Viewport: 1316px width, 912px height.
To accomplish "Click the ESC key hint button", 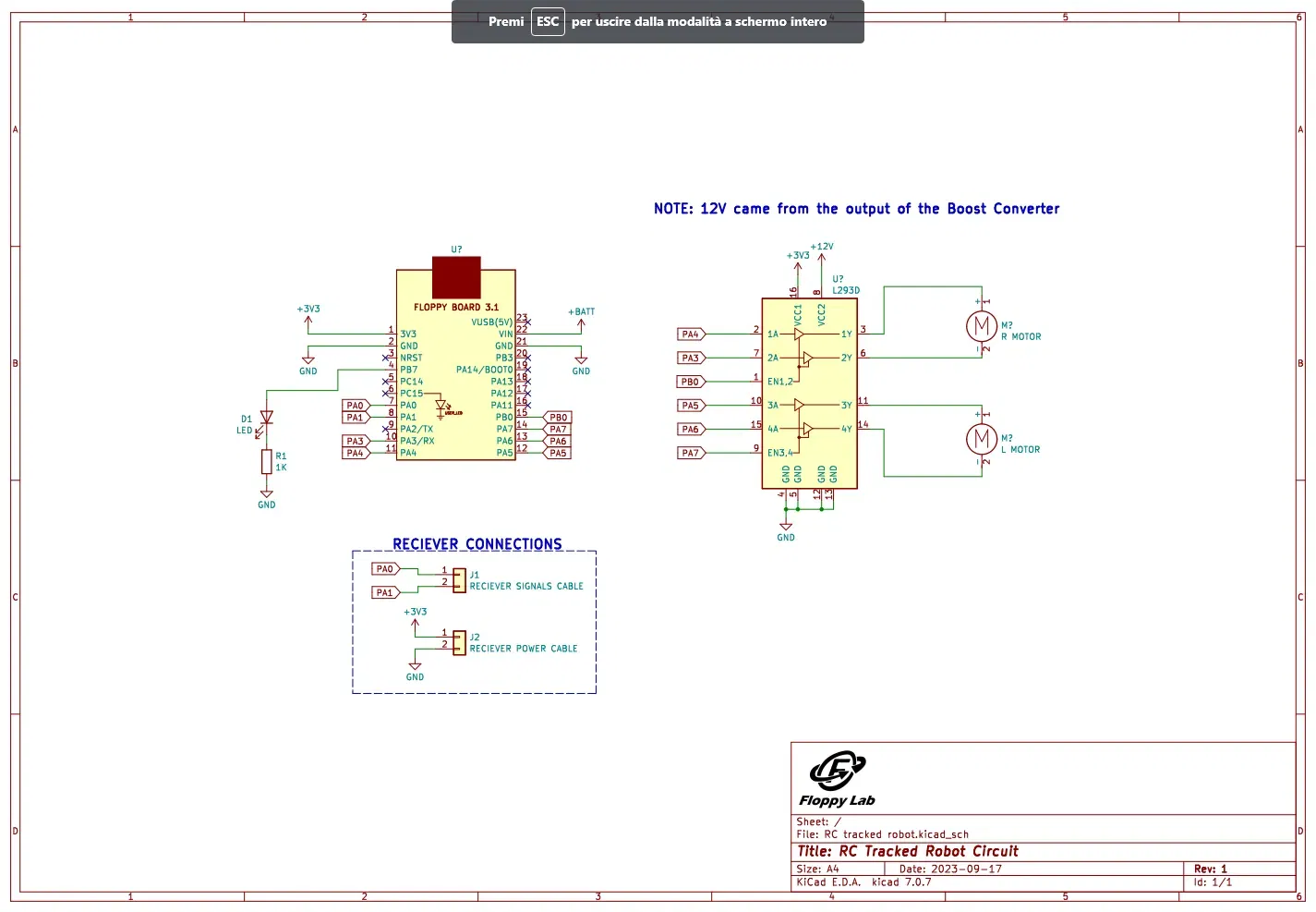I will point(548,21).
